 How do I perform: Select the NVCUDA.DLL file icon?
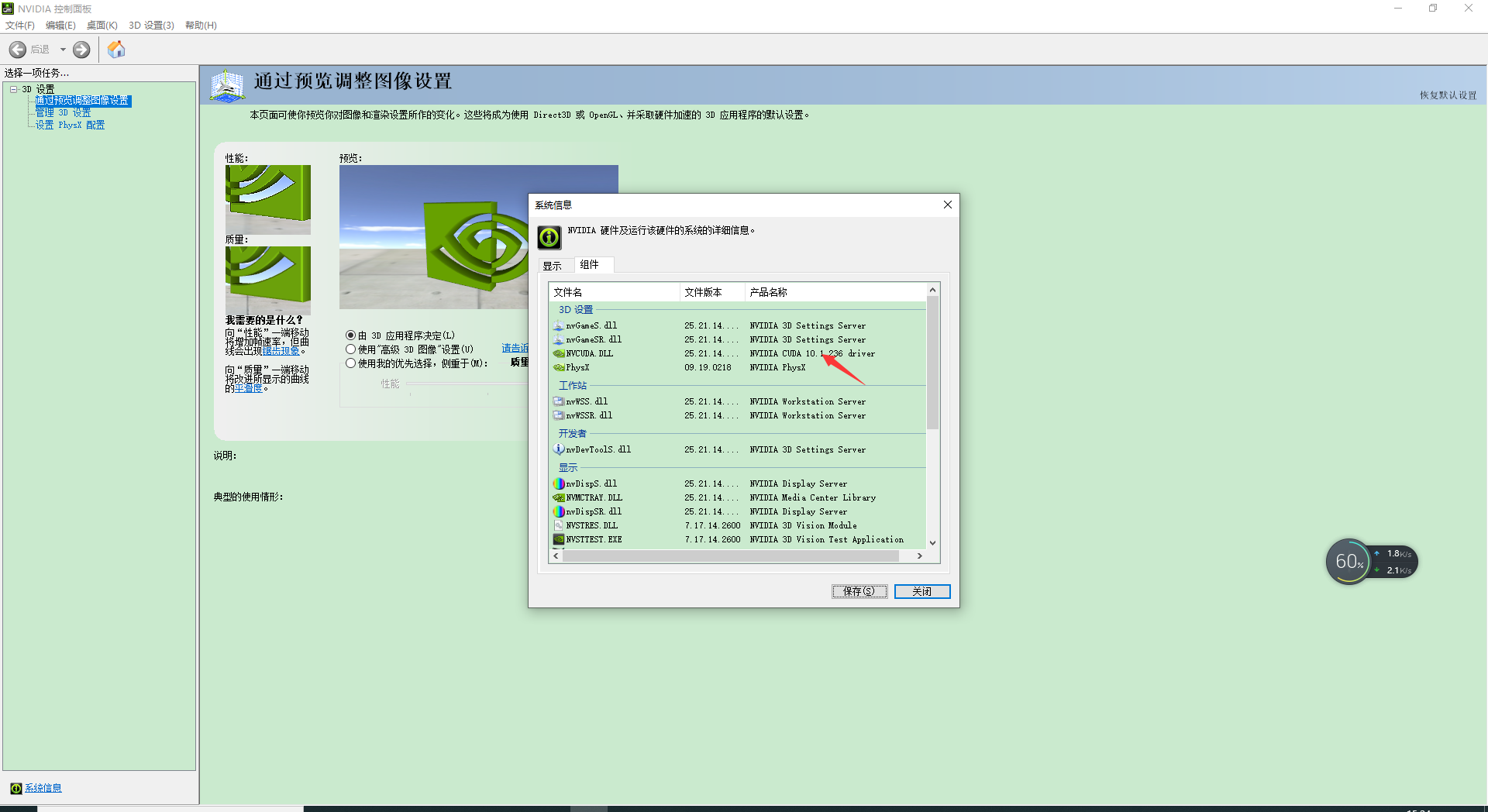[558, 353]
